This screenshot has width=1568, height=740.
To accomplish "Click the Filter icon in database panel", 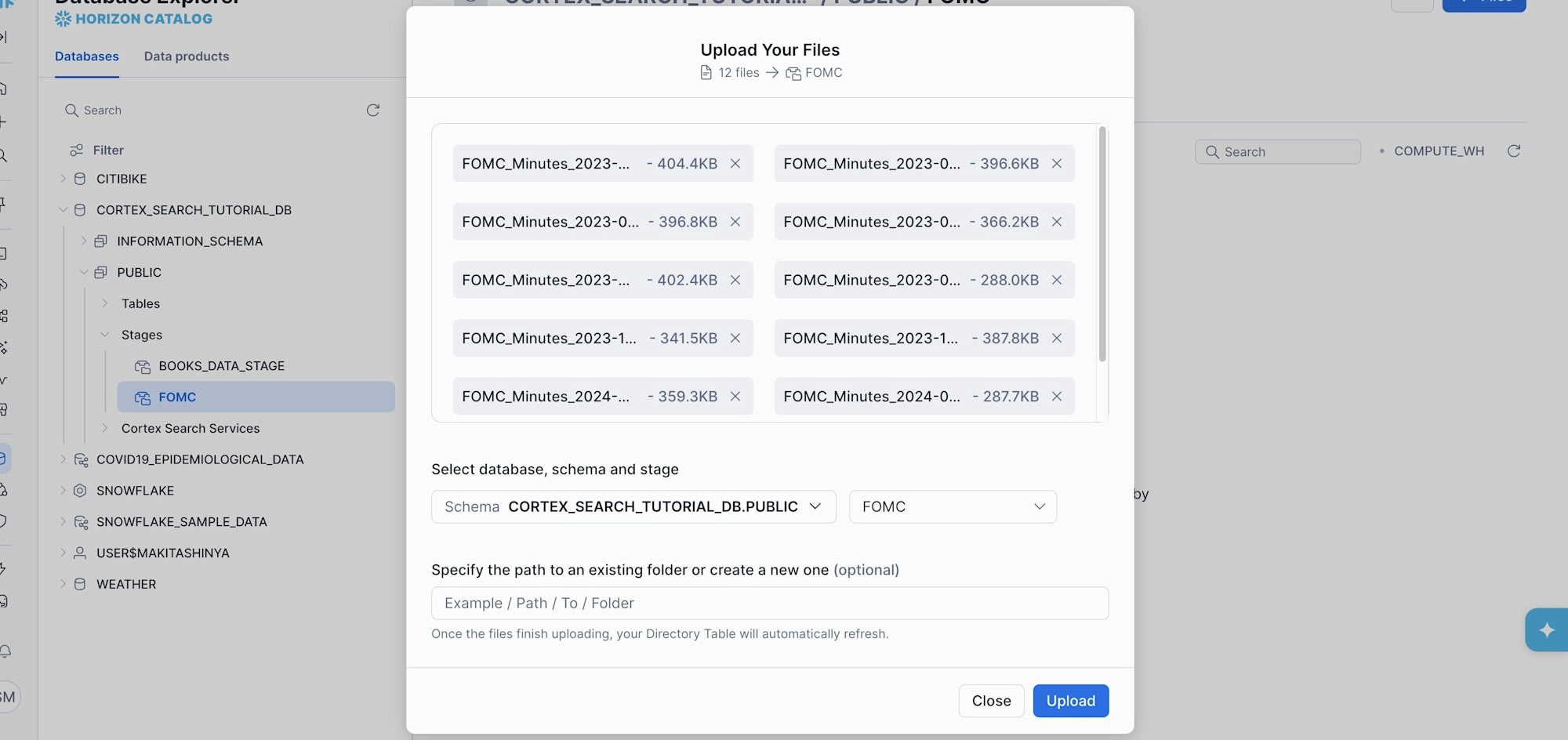I will click(77, 151).
